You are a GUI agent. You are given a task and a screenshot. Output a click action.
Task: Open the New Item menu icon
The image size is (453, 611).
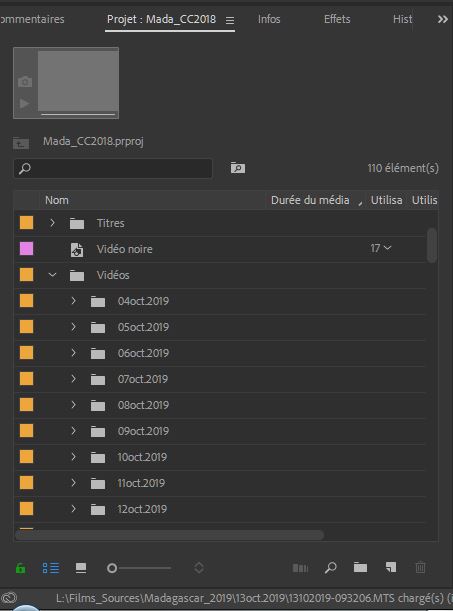[x=391, y=567]
